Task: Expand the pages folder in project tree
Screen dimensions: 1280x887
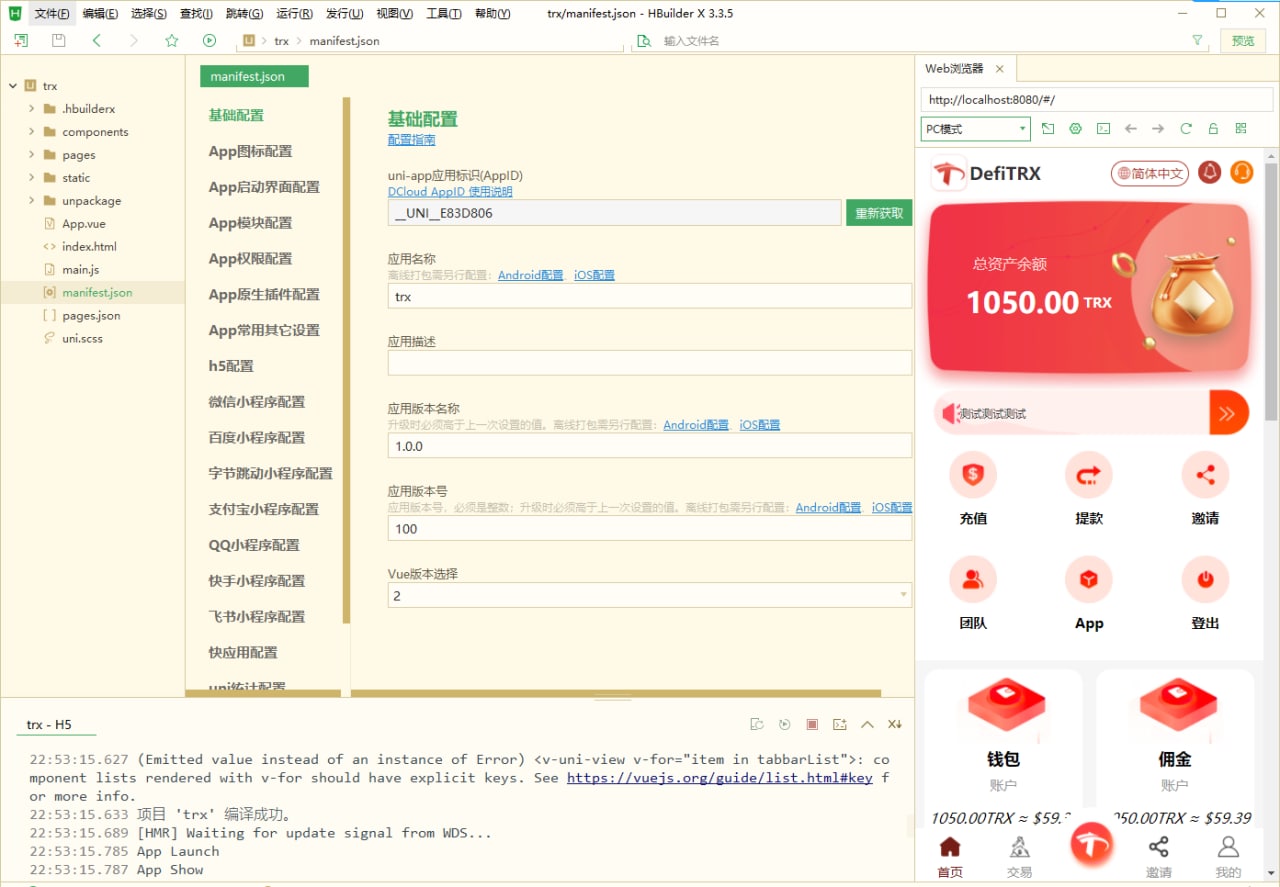Action: (x=32, y=154)
